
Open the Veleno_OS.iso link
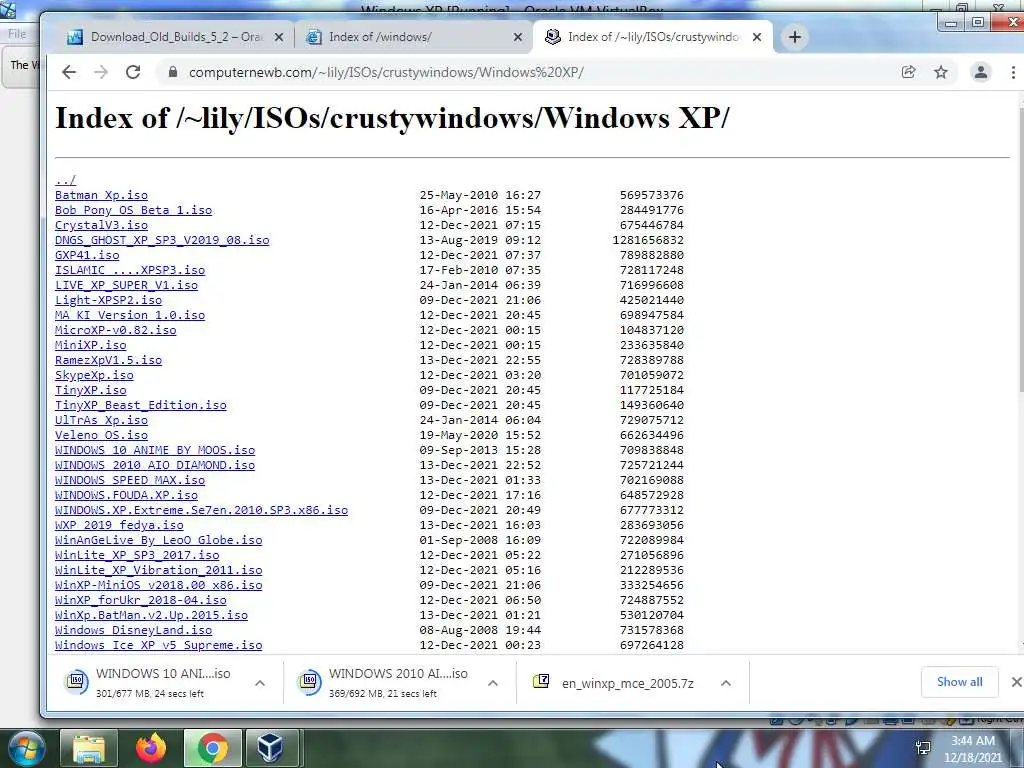(x=101, y=436)
